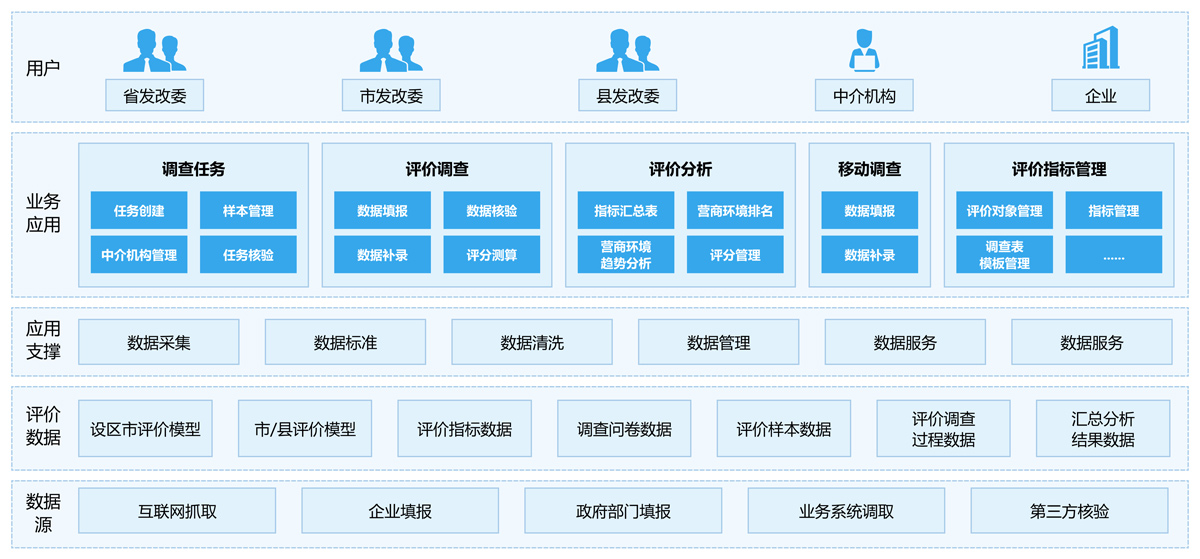
Task: Open 任务核验 module
Action: point(248,255)
